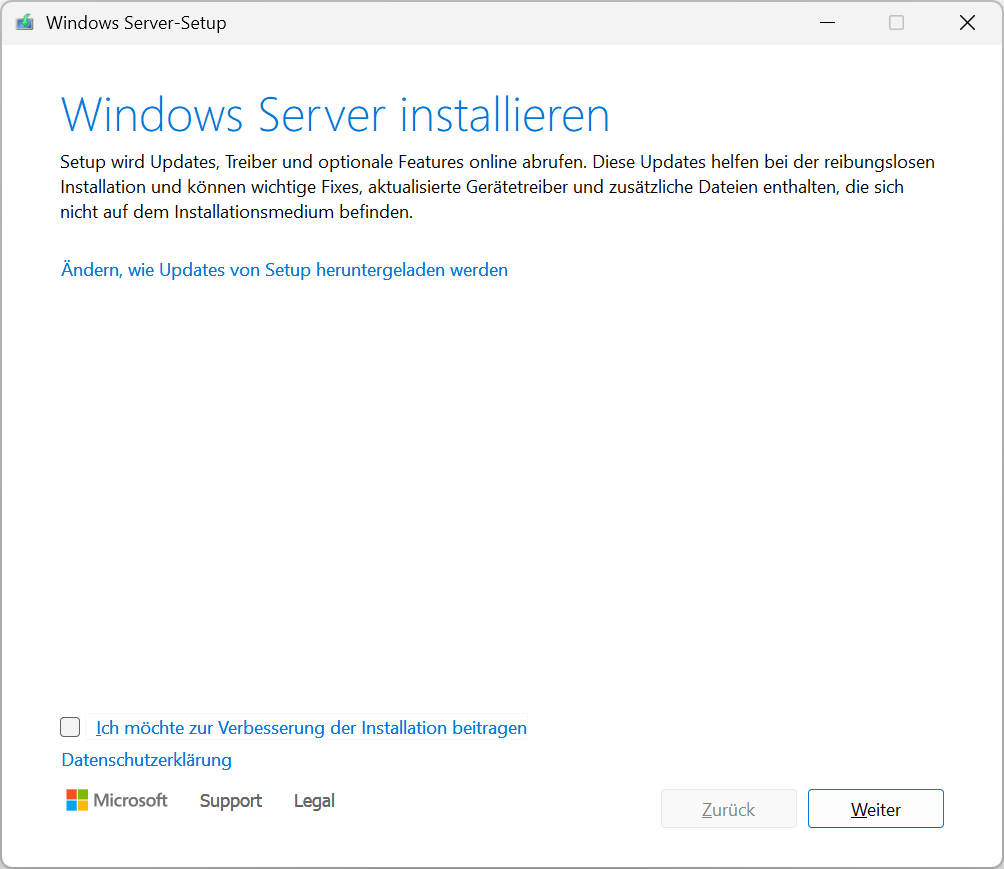The height and width of the screenshot is (869, 1004).
Task: Click the Zurück button
Action: tap(729, 809)
